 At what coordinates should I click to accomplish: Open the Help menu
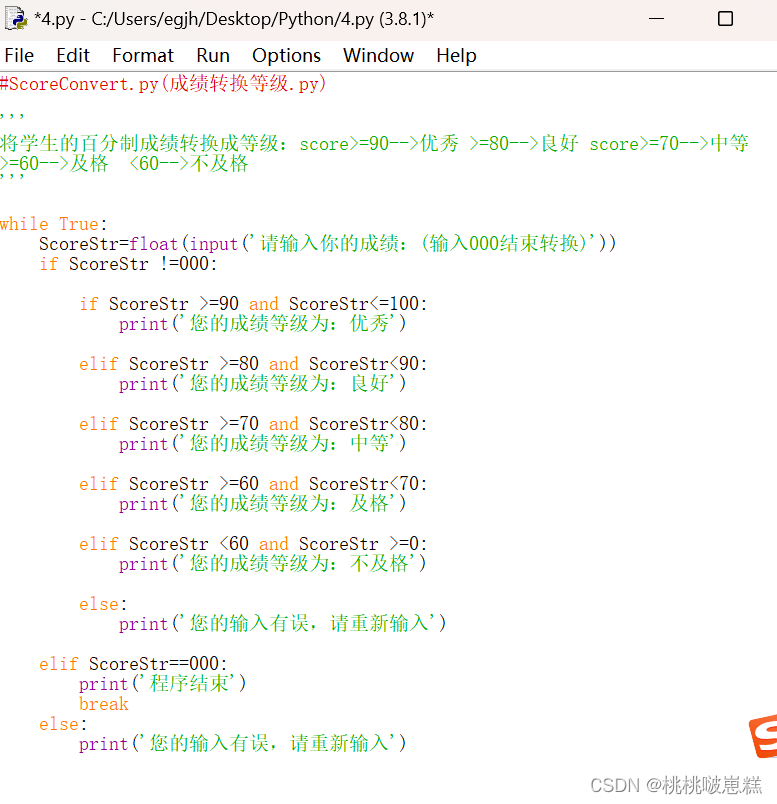(x=456, y=55)
